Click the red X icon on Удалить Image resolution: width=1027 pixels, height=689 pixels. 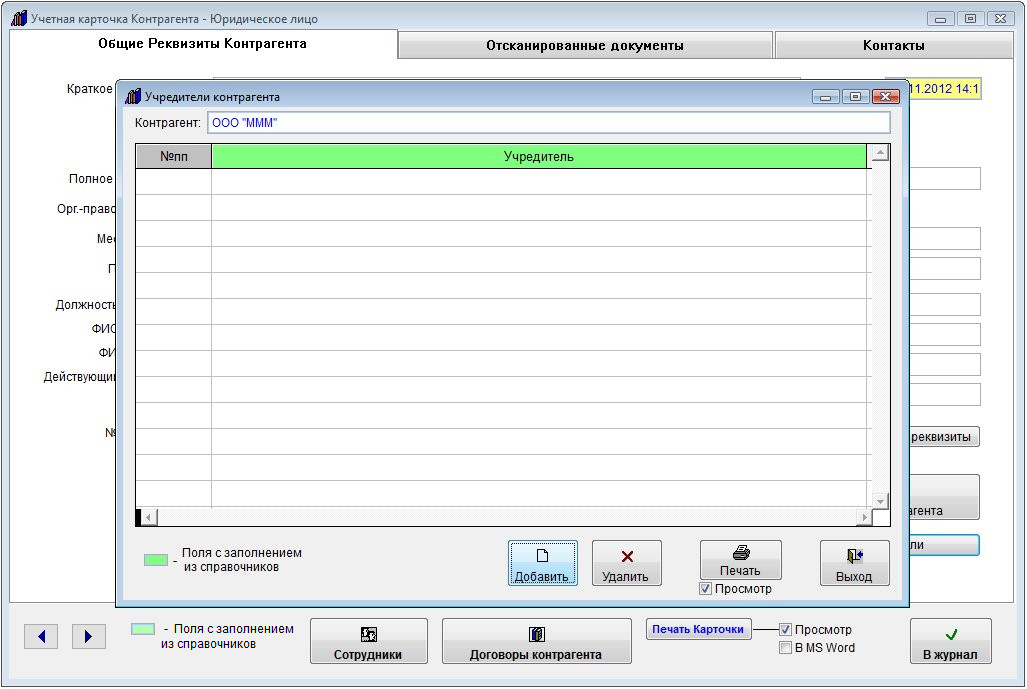pos(627,556)
